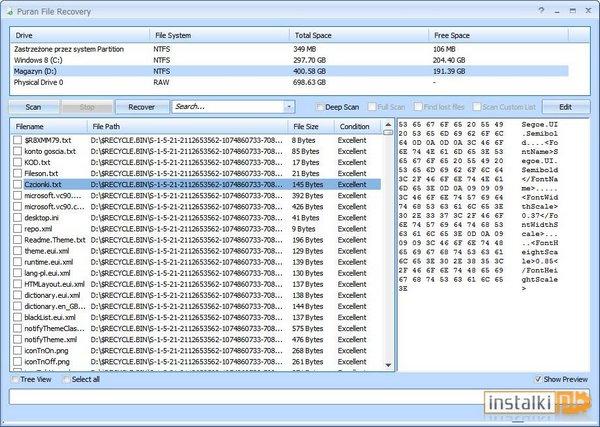Uncheck the Show Preview checkbox
The image size is (600, 427).
[x=538, y=379]
